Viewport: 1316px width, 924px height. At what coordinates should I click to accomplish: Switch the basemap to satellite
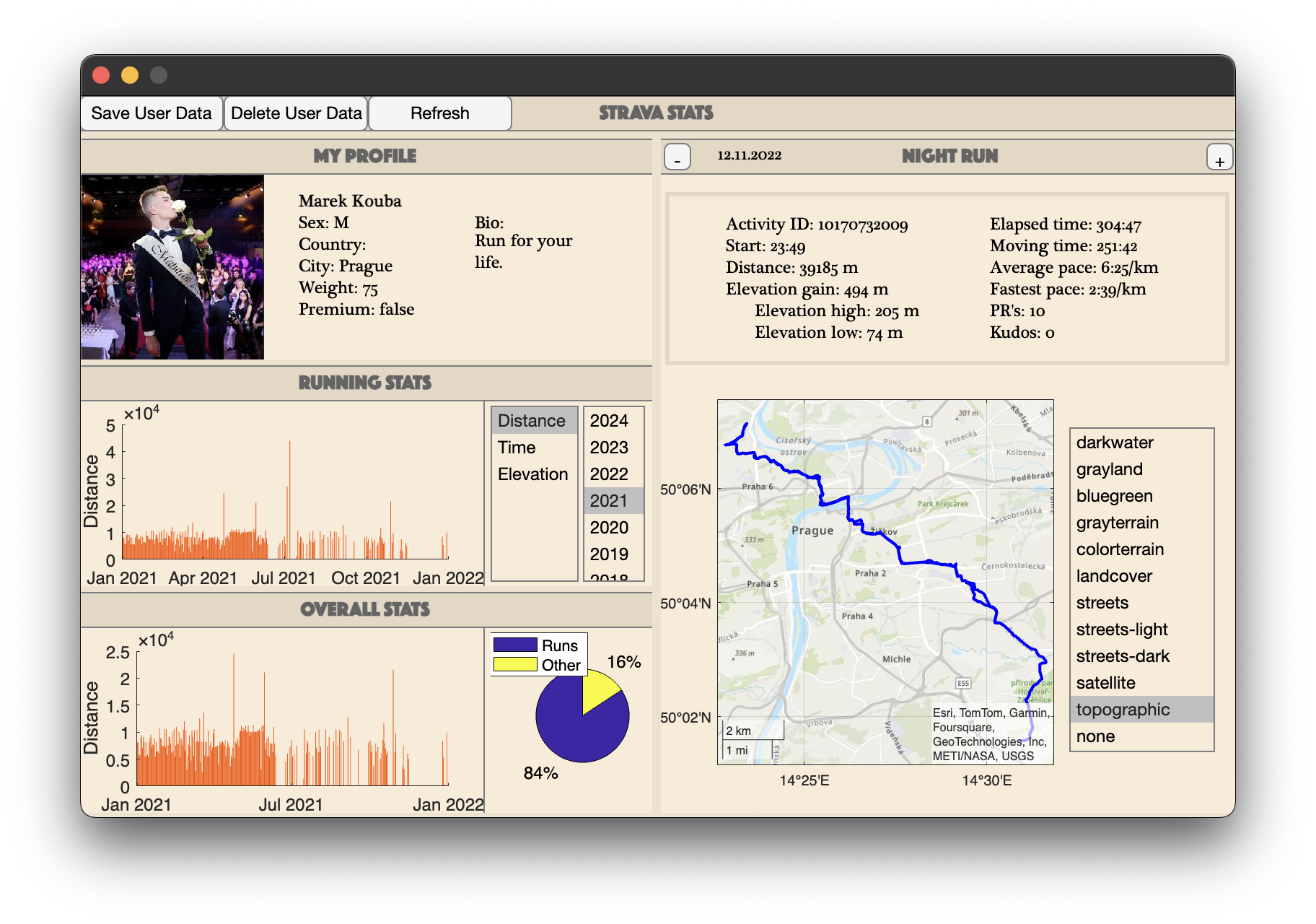1105,683
